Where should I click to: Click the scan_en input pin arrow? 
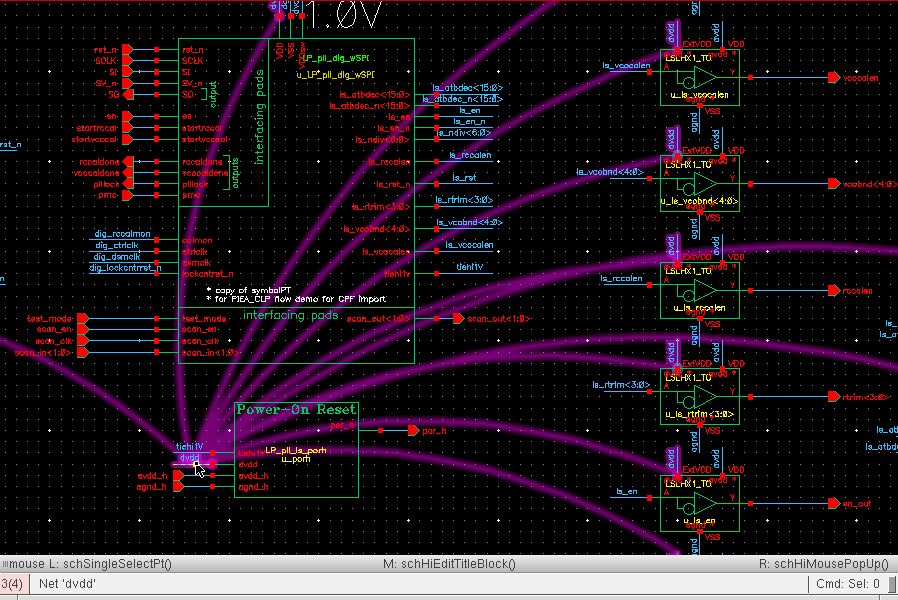point(82,329)
